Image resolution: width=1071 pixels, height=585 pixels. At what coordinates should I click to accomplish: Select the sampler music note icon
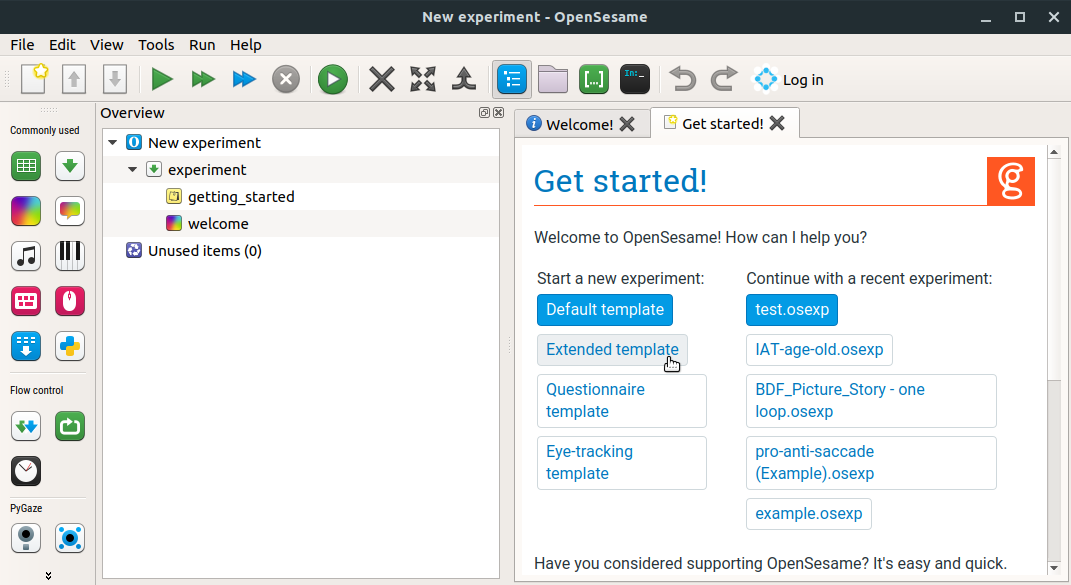click(x=26, y=256)
